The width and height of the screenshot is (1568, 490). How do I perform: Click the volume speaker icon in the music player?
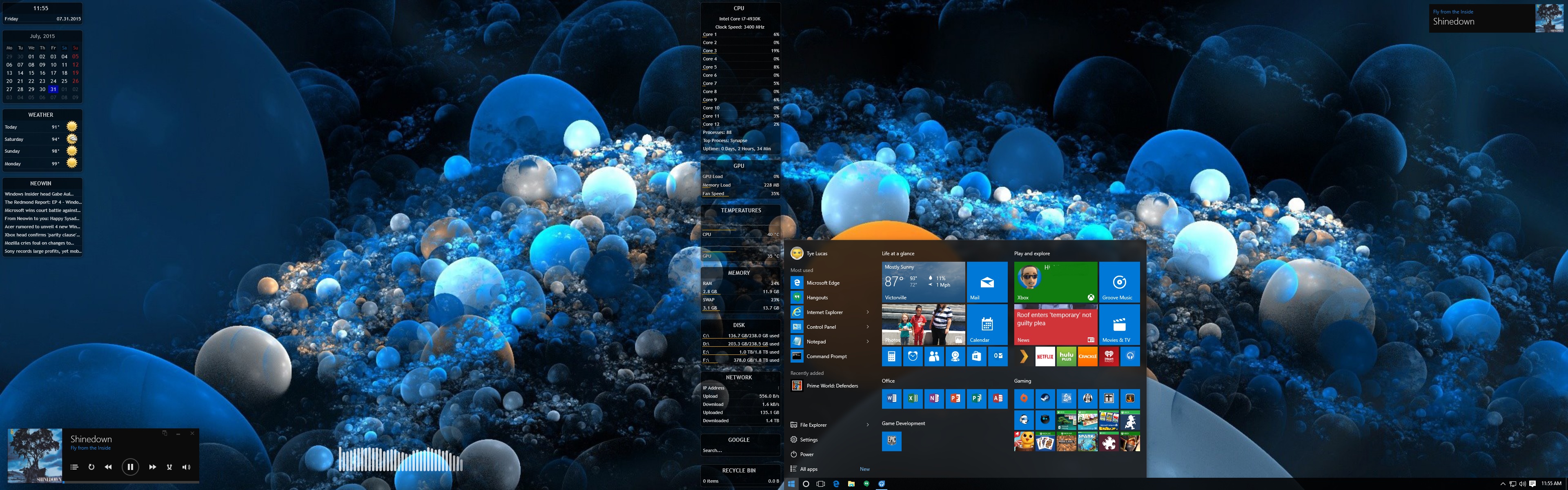[186, 467]
